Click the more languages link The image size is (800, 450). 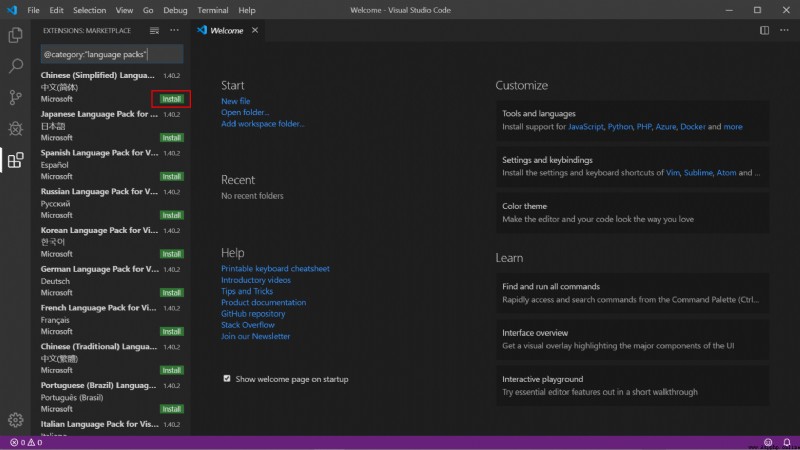pyautogui.click(x=733, y=127)
